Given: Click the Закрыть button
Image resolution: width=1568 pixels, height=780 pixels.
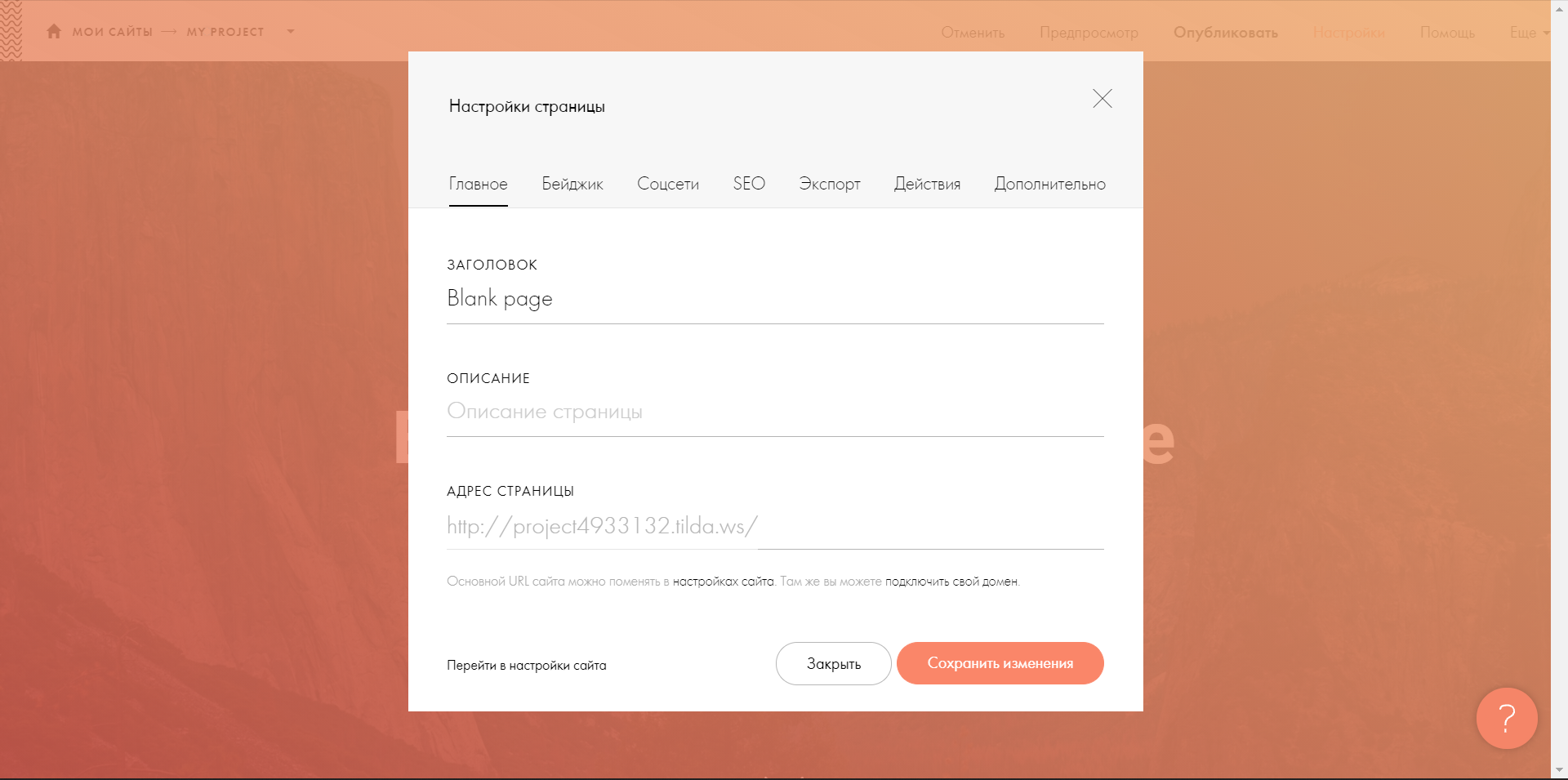Looking at the screenshot, I should (834, 664).
